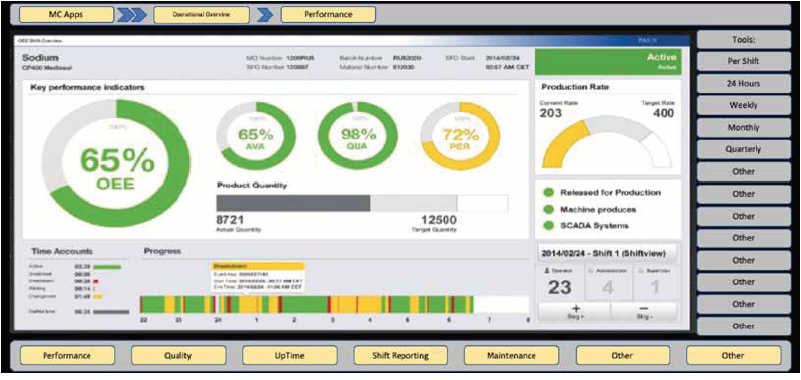Click the green Machine produces status indicator

[549, 209]
